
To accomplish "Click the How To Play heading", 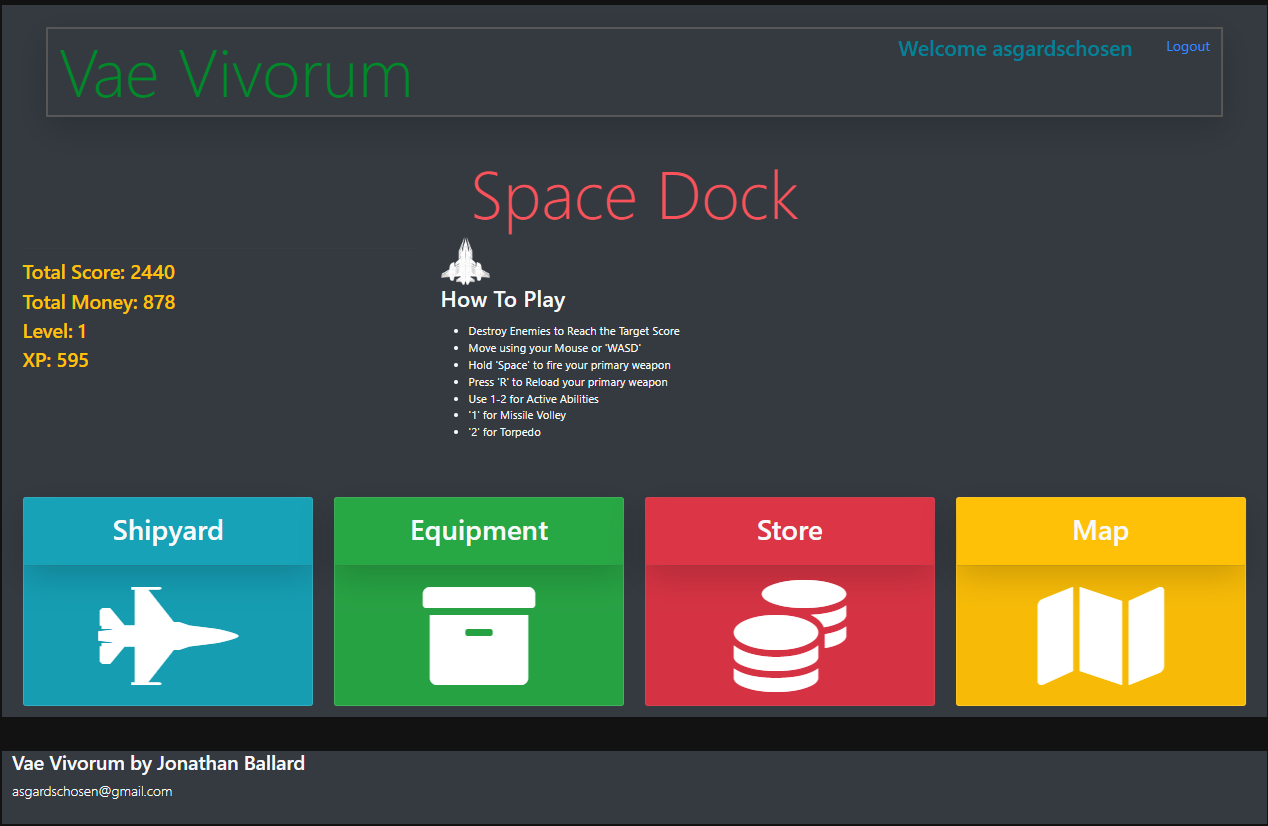I will (x=503, y=300).
